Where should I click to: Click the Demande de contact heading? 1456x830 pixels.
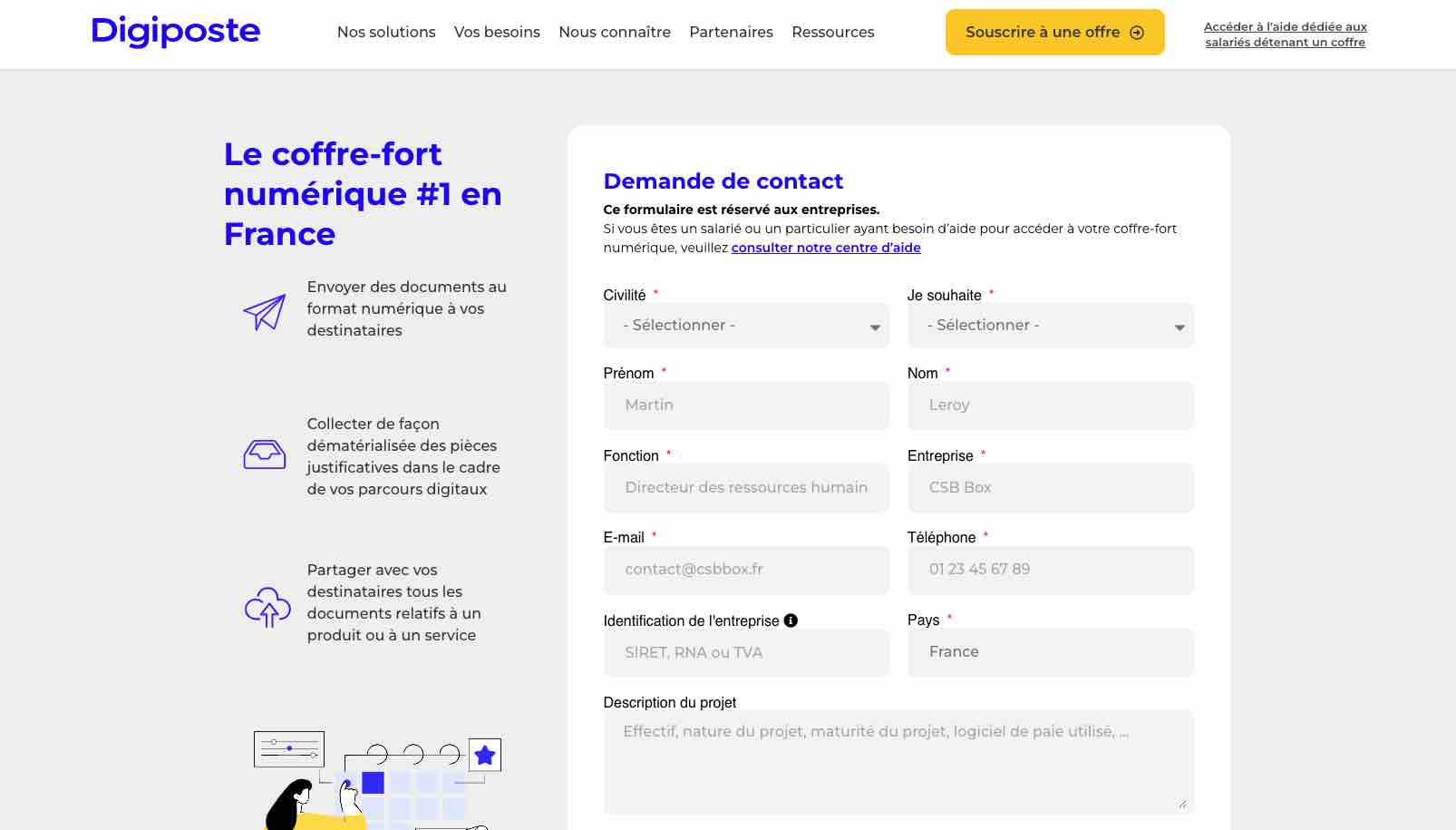pyautogui.click(x=723, y=181)
